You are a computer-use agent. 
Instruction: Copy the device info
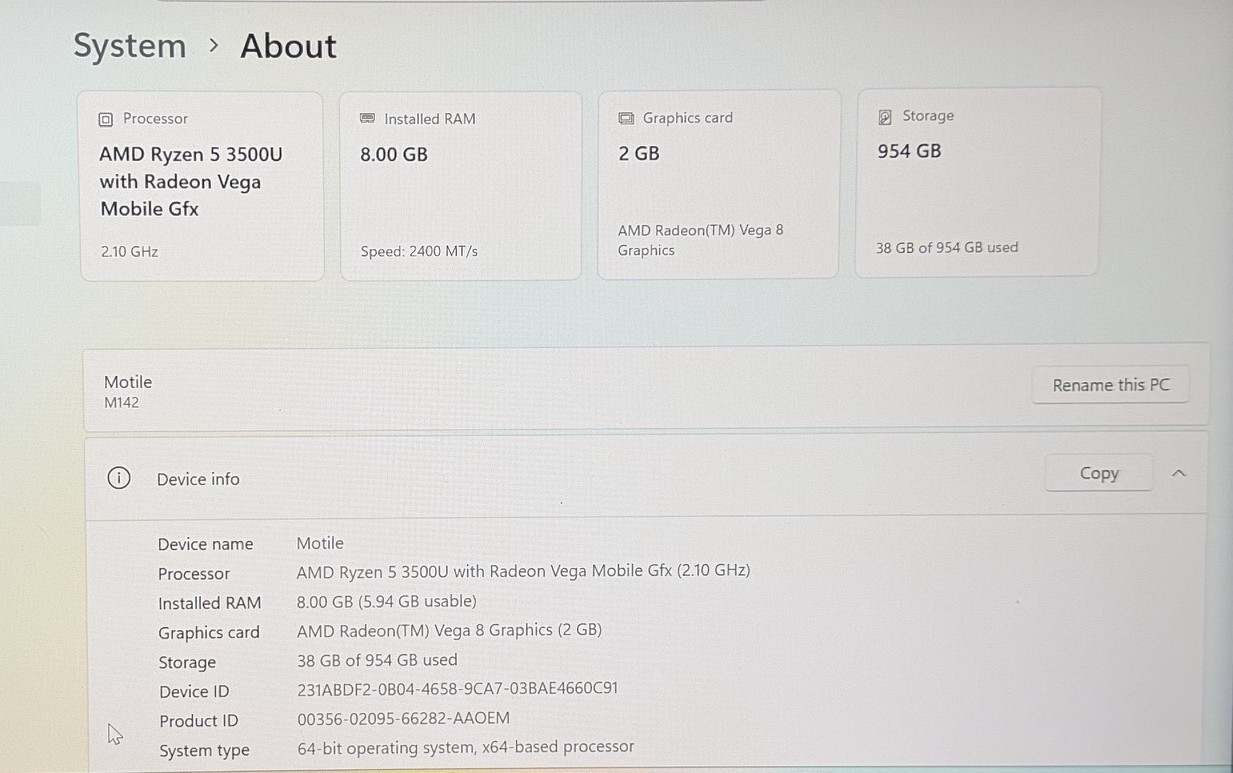(1099, 473)
